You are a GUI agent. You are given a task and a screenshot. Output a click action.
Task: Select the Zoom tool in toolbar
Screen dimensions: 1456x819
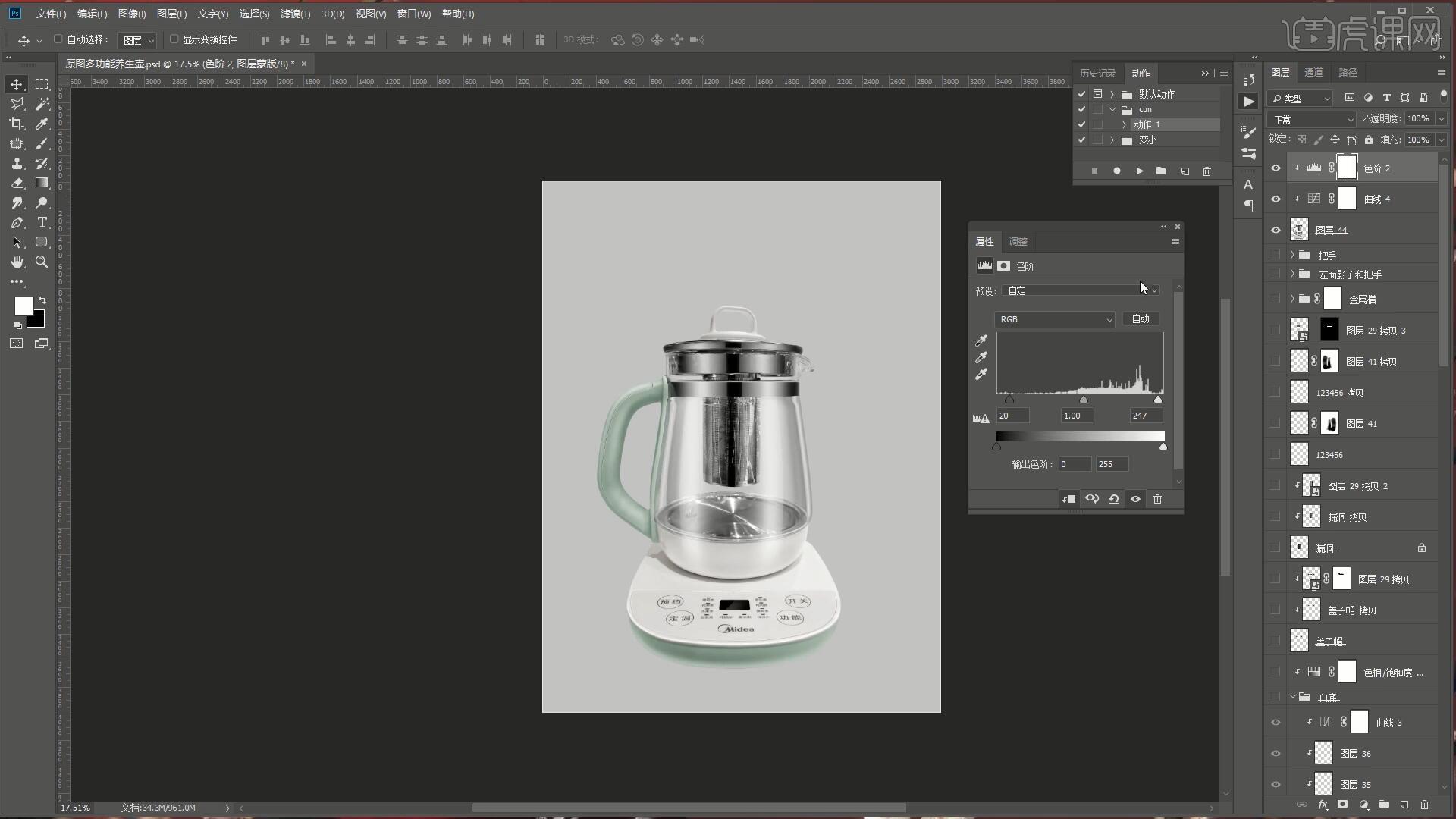[x=42, y=262]
